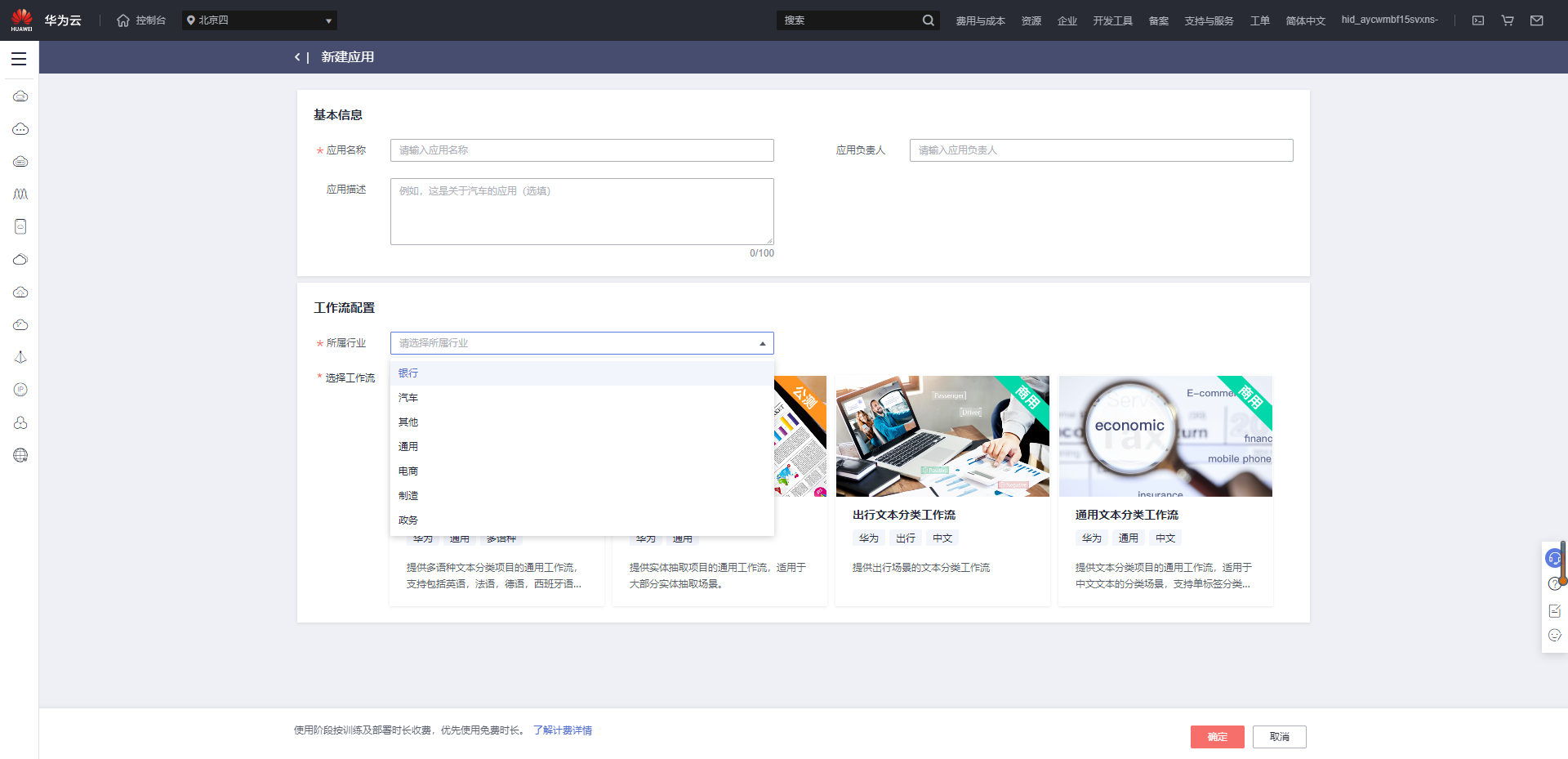Open the 了解计费详情 link

(x=562, y=730)
